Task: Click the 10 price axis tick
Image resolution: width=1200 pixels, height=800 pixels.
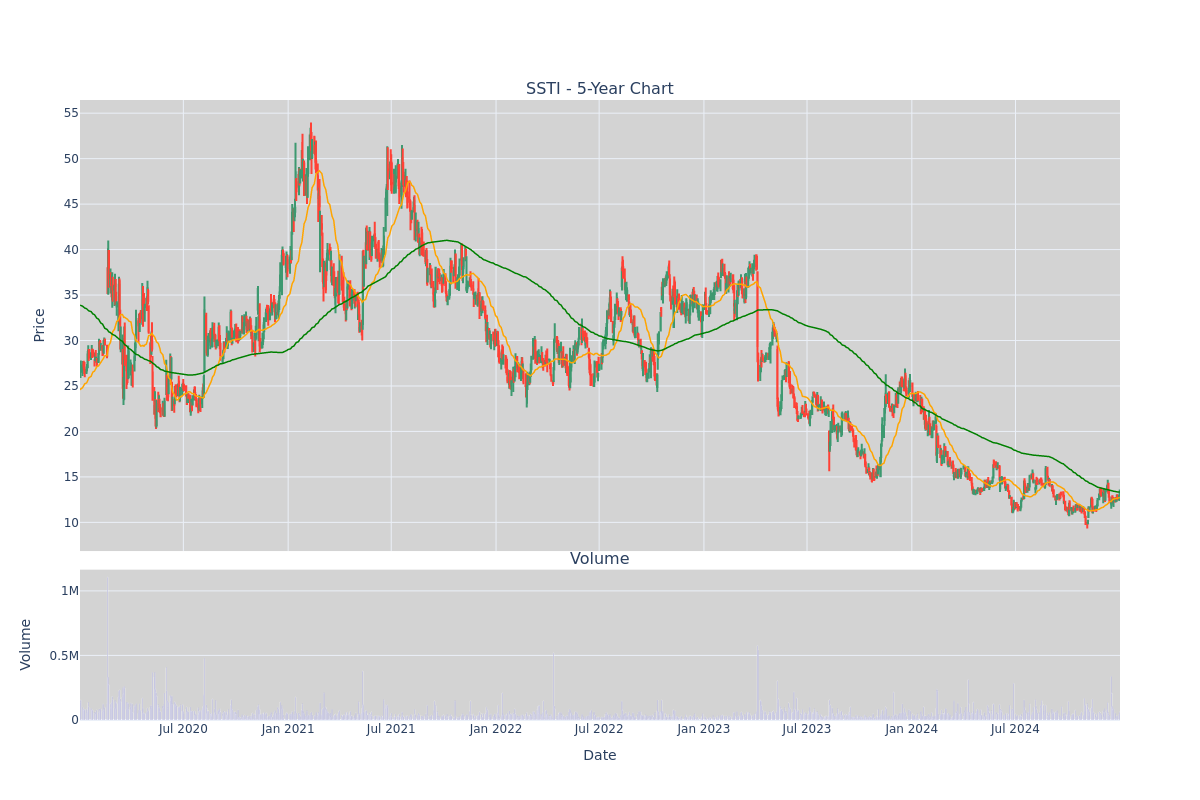Action: pos(71,522)
